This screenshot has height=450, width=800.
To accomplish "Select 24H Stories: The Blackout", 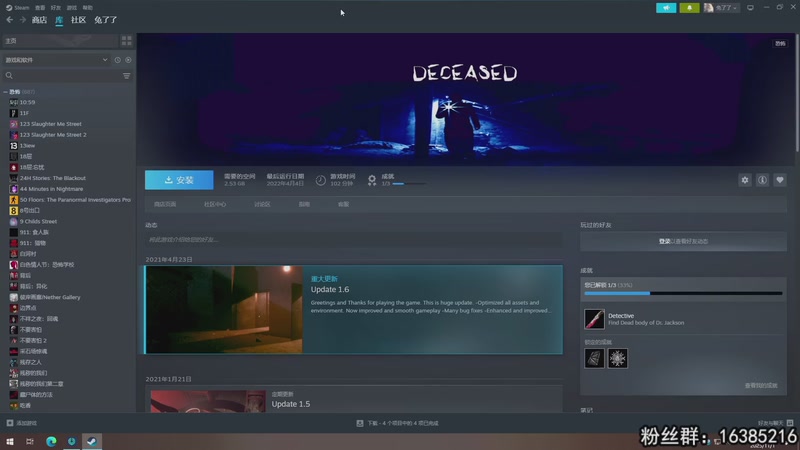I will [53, 178].
